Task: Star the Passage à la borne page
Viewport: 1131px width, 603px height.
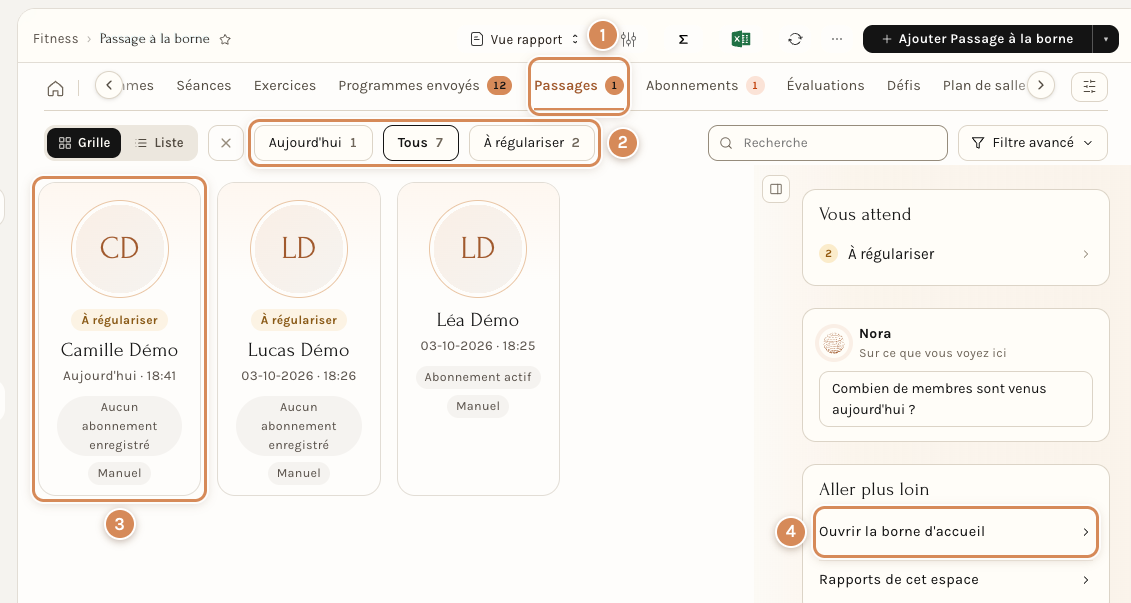Action: coord(225,40)
